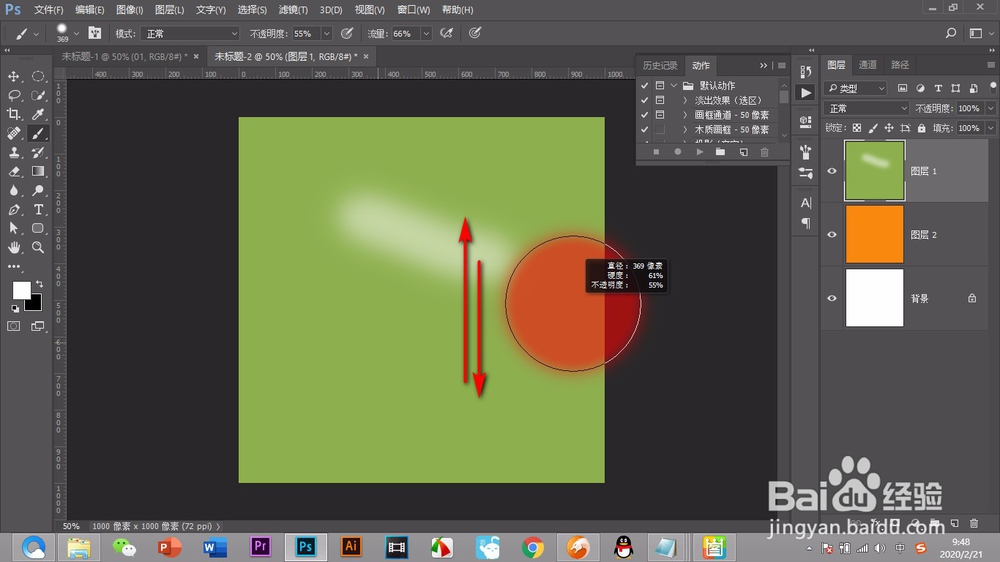Screen dimensions: 1000x562
Task: Toggle checkmark for 默认动作 set
Action: 645,85
